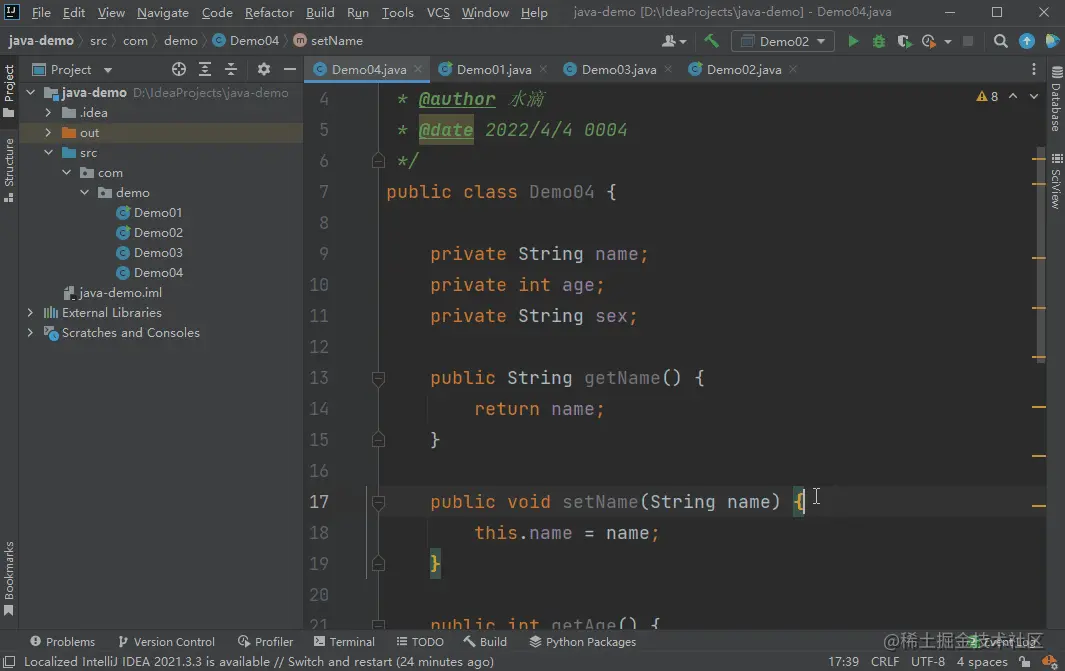Collapse the com package
Image resolution: width=1065 pixels, height=671 pixels.
[67, 173]
